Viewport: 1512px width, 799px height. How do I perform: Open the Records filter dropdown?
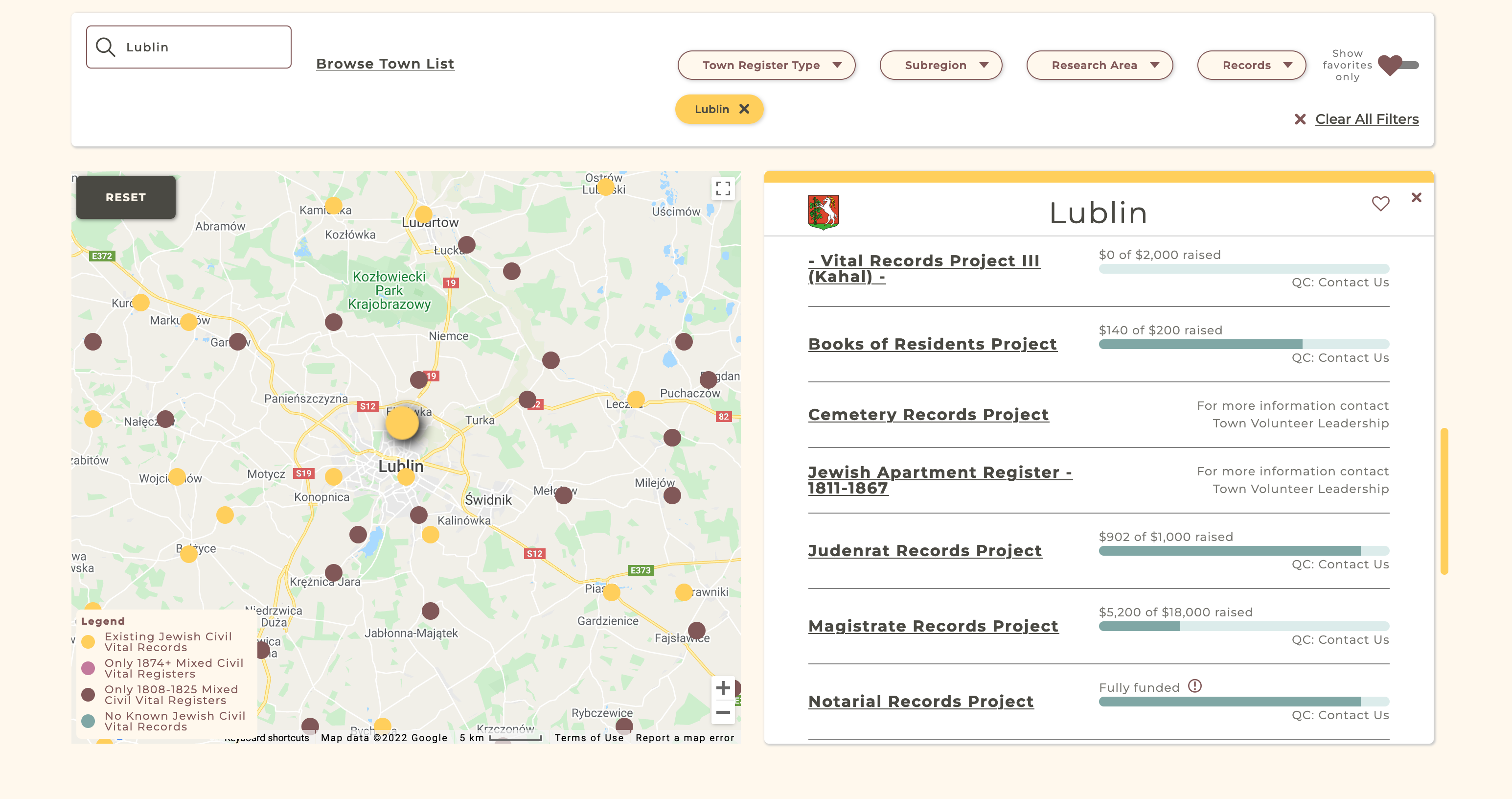click(1251, 65)
